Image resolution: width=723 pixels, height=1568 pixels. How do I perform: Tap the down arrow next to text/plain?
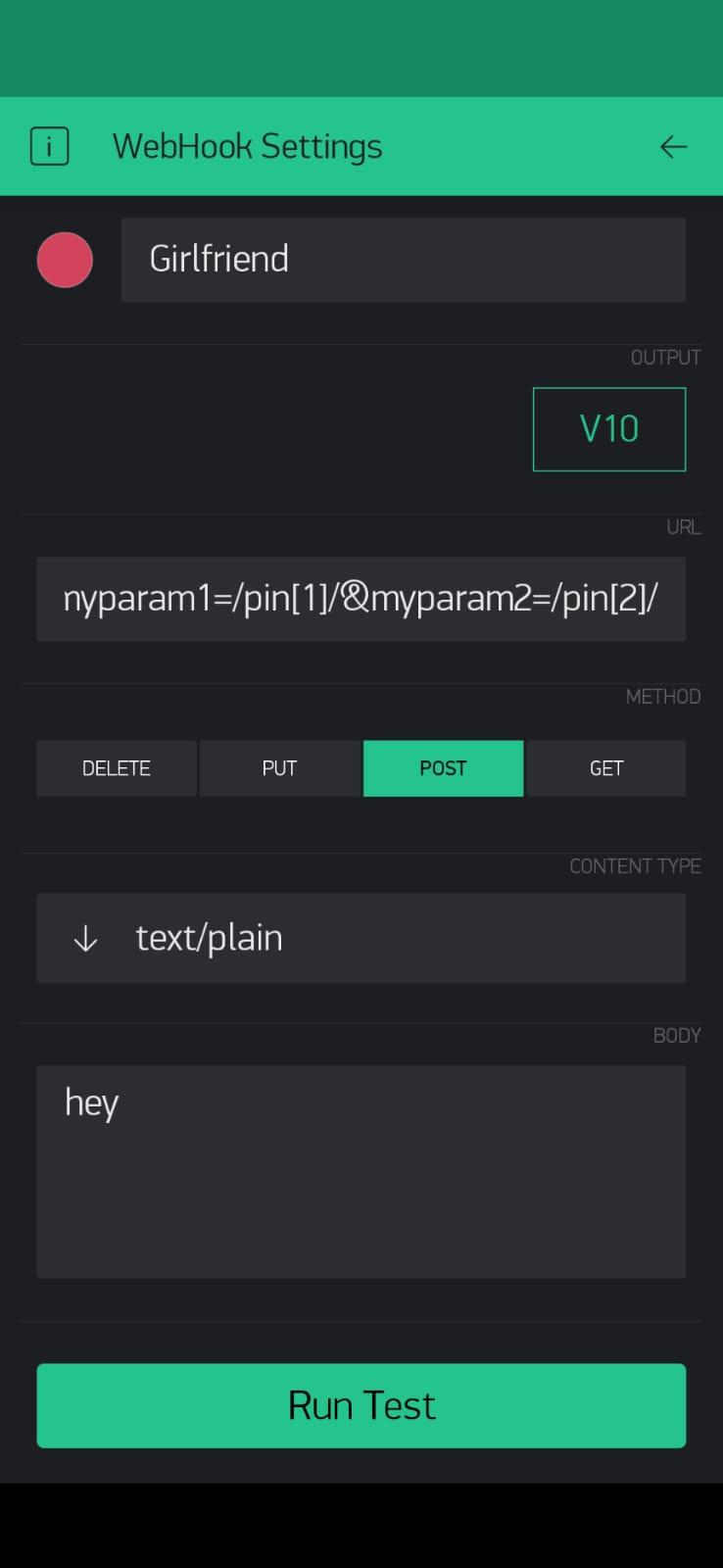84,938
